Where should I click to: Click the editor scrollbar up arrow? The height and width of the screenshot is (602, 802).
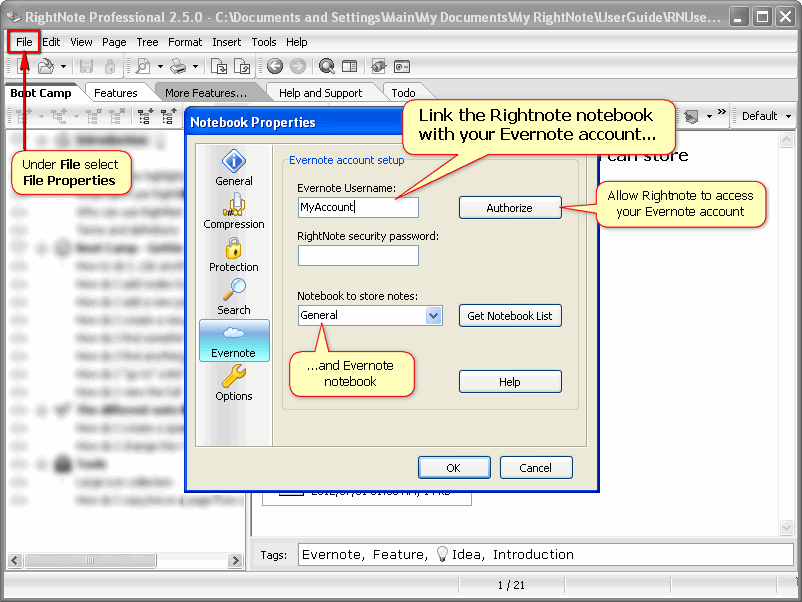(786, 139)
